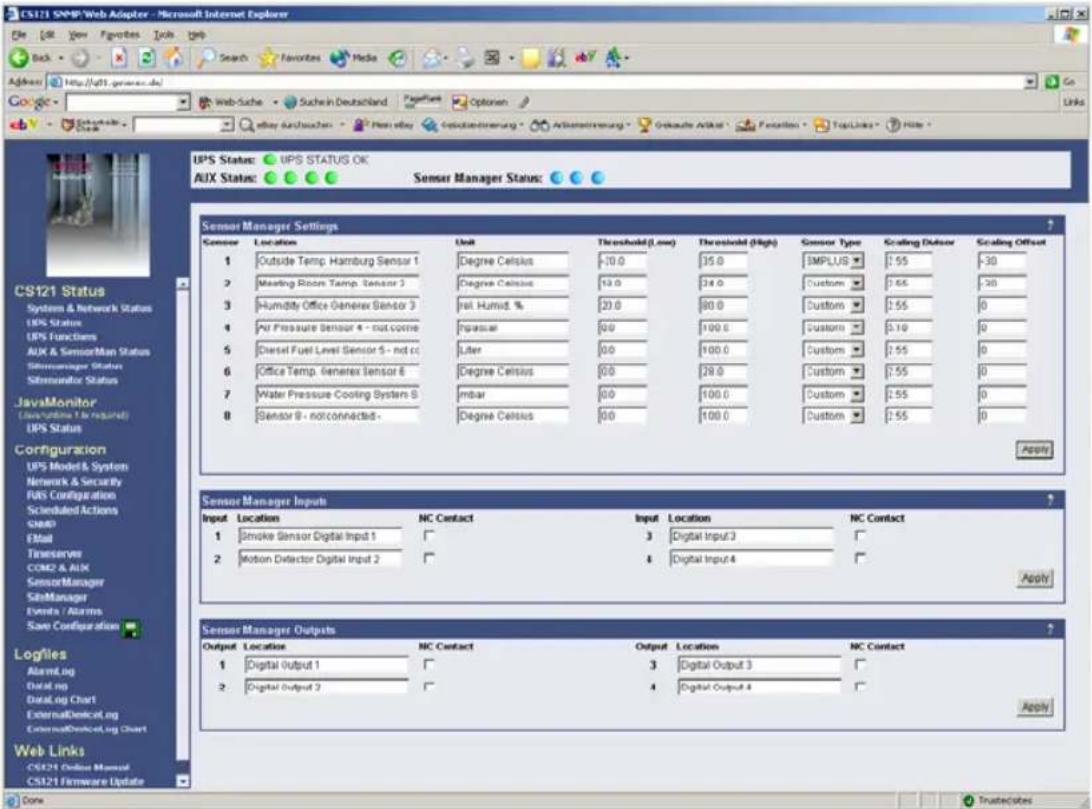Click the green Go button icon

pos(1052,82)
